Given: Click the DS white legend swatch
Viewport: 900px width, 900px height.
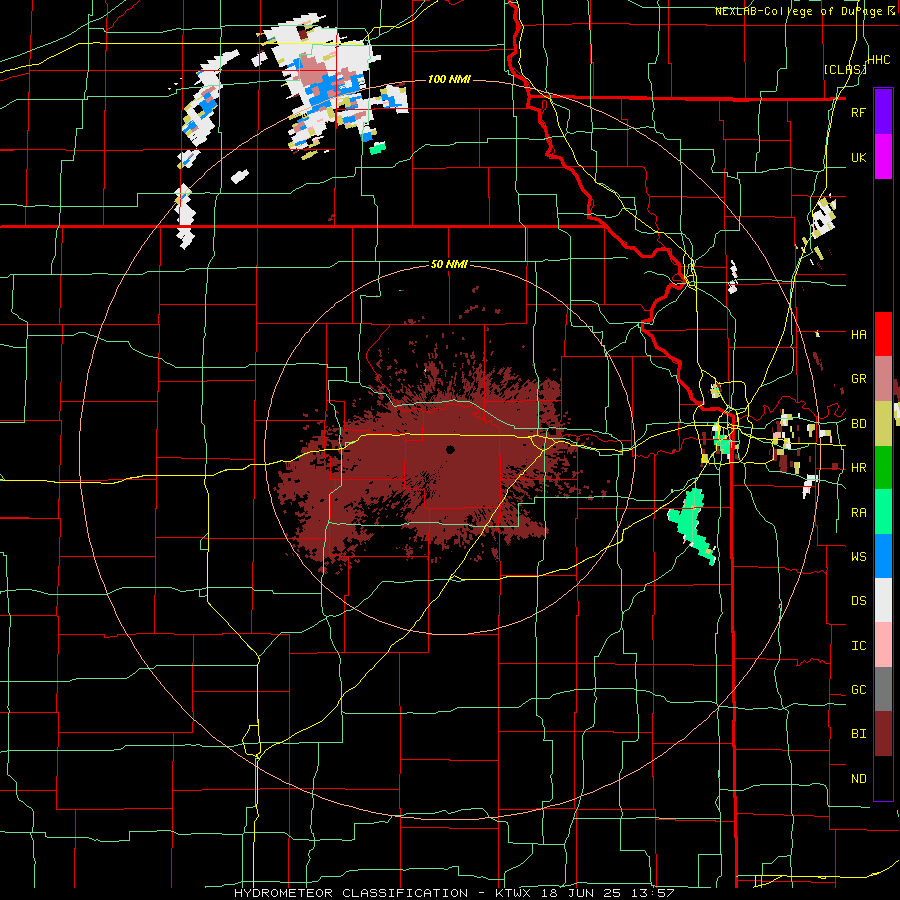Looking at the screenshot, I should 883,600.
